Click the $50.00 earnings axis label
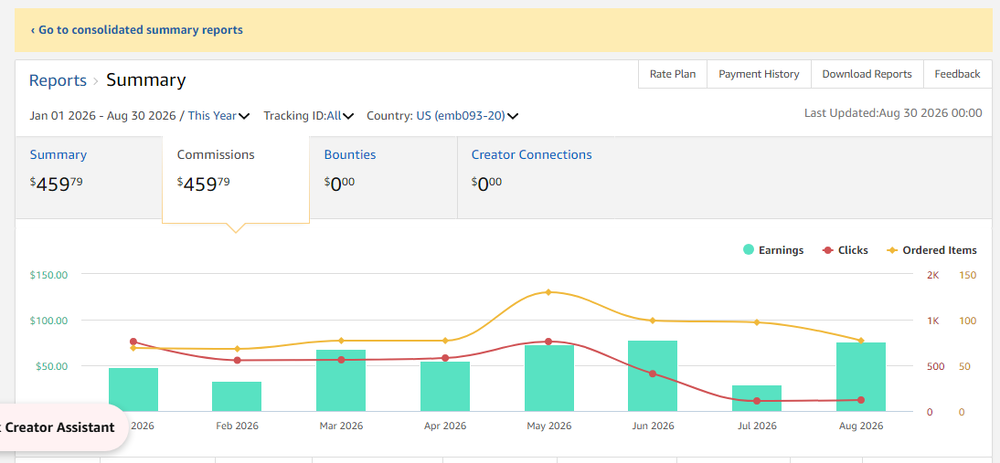Viewport: 1000px width, 463px height. pyautogui.click(x=51, y=366)
